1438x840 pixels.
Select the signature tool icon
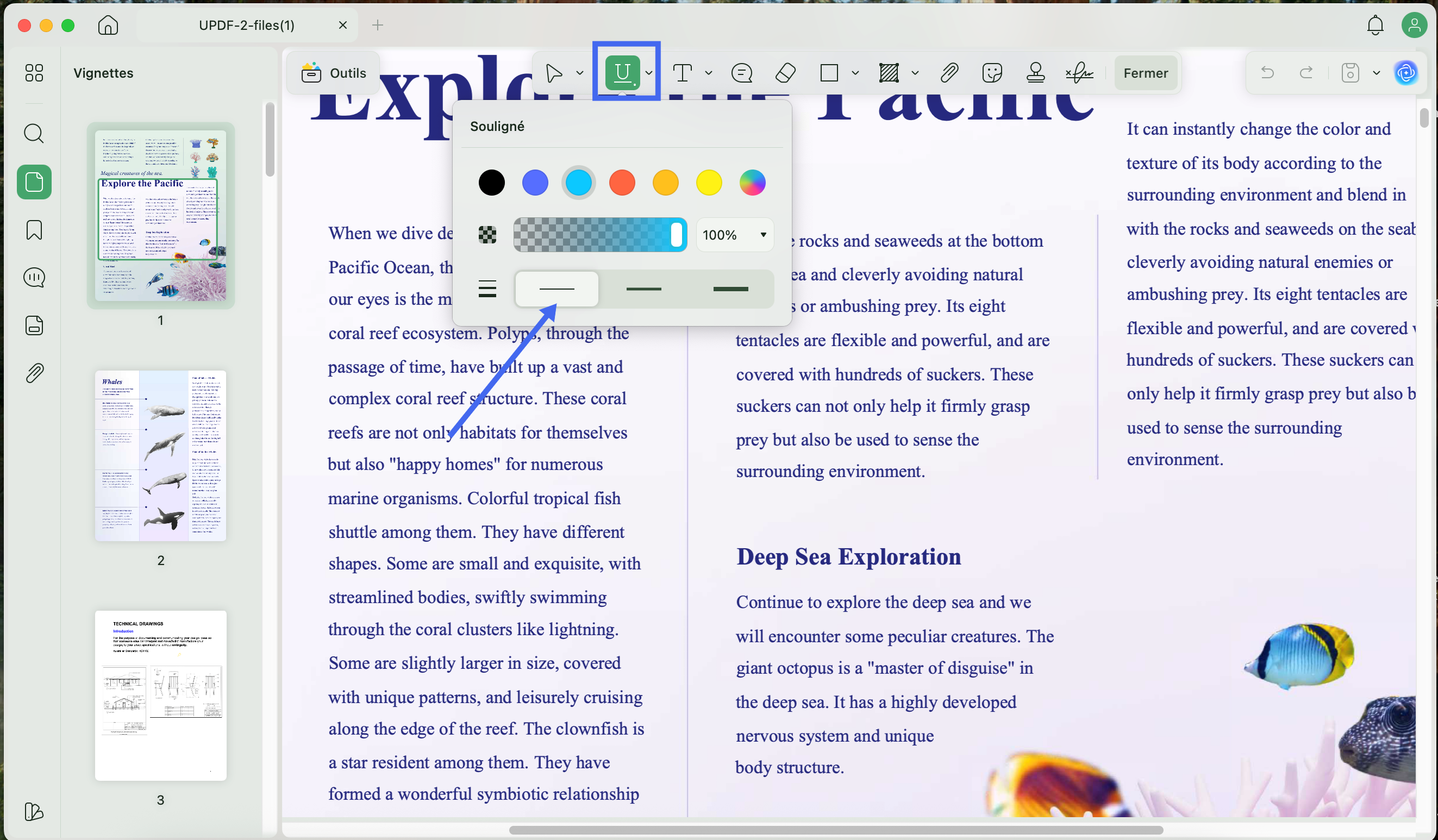point(1079,73)
